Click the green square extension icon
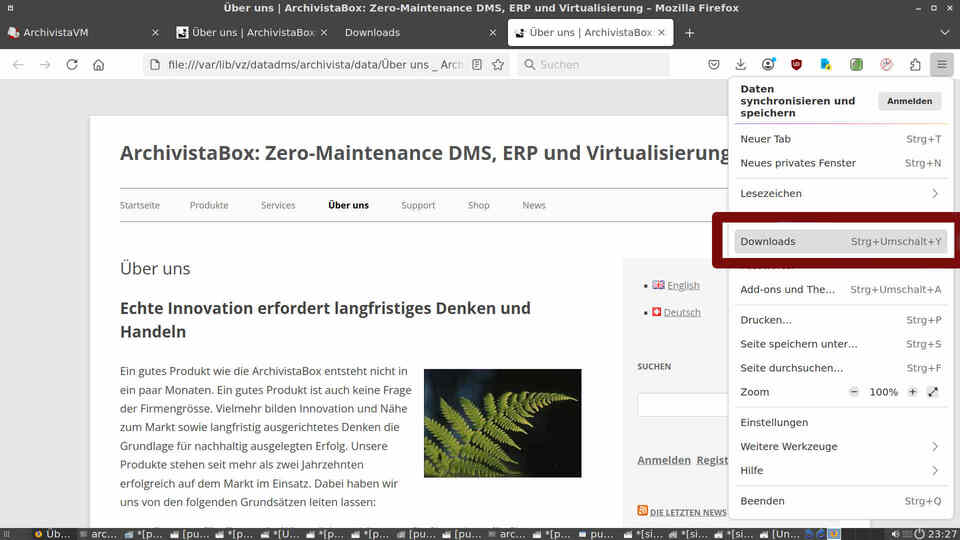 coord(856,64)
